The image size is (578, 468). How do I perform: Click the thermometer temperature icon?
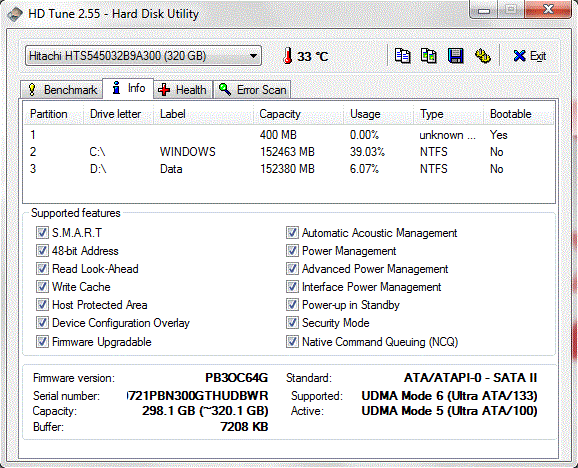click(288, 56)
